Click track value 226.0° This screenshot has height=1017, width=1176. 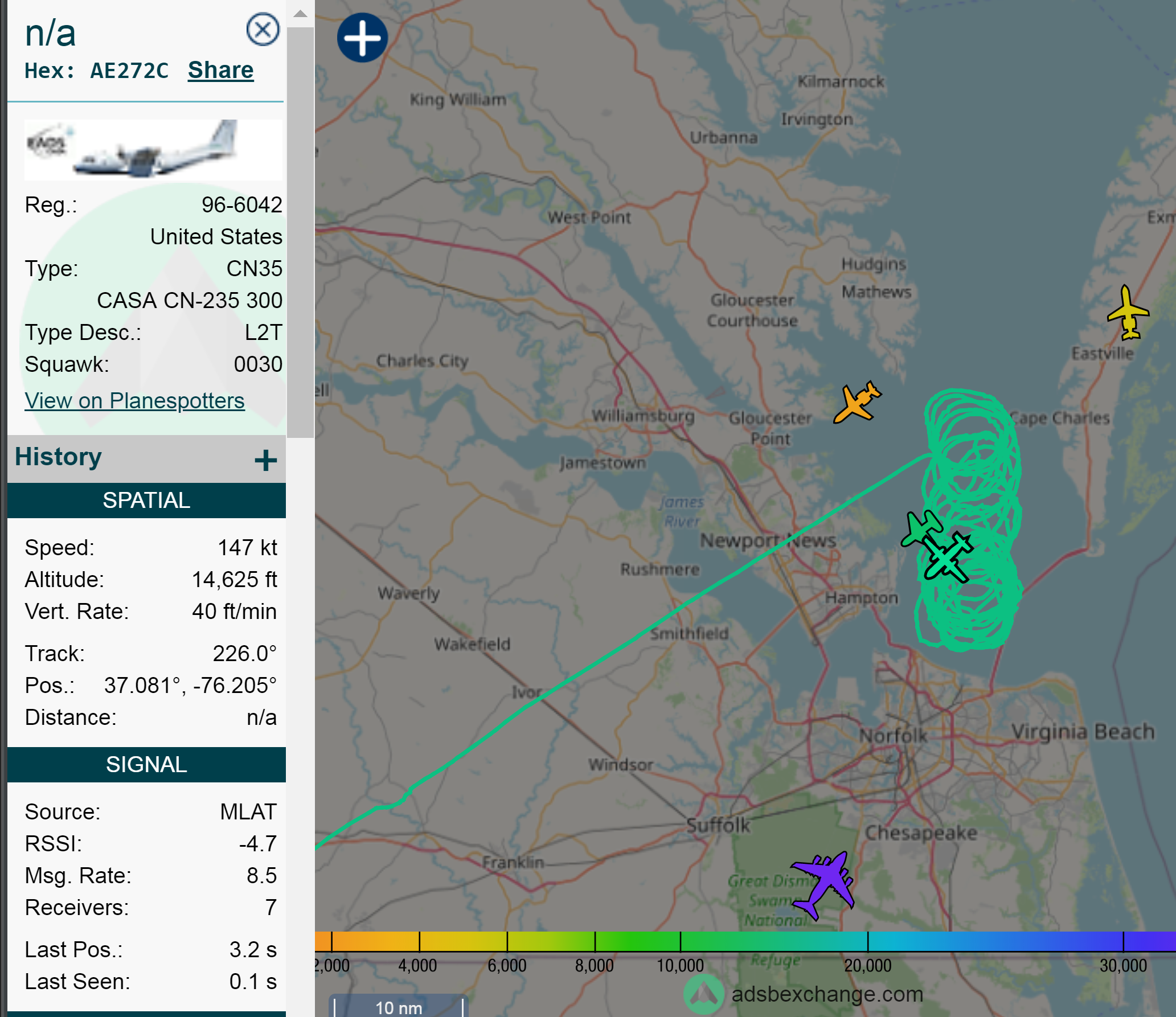(244, 653)
